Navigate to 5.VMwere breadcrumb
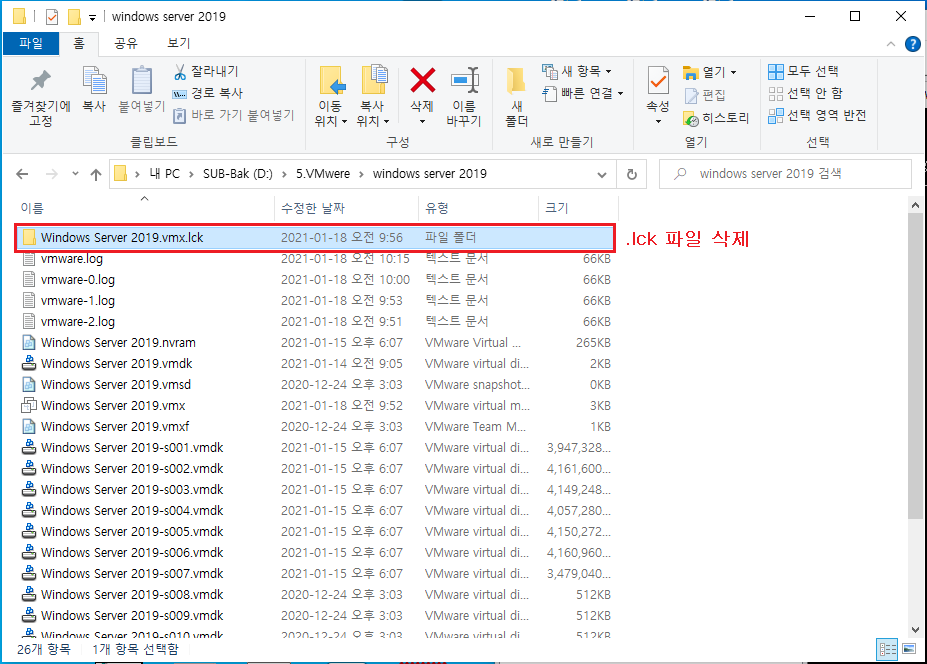The width and height of the screenshot is (927, 664). click(x=323, y=174)
